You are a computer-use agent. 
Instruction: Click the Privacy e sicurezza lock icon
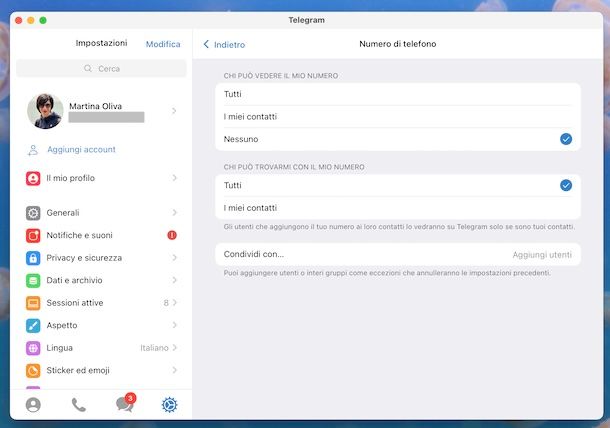(33, 258)
